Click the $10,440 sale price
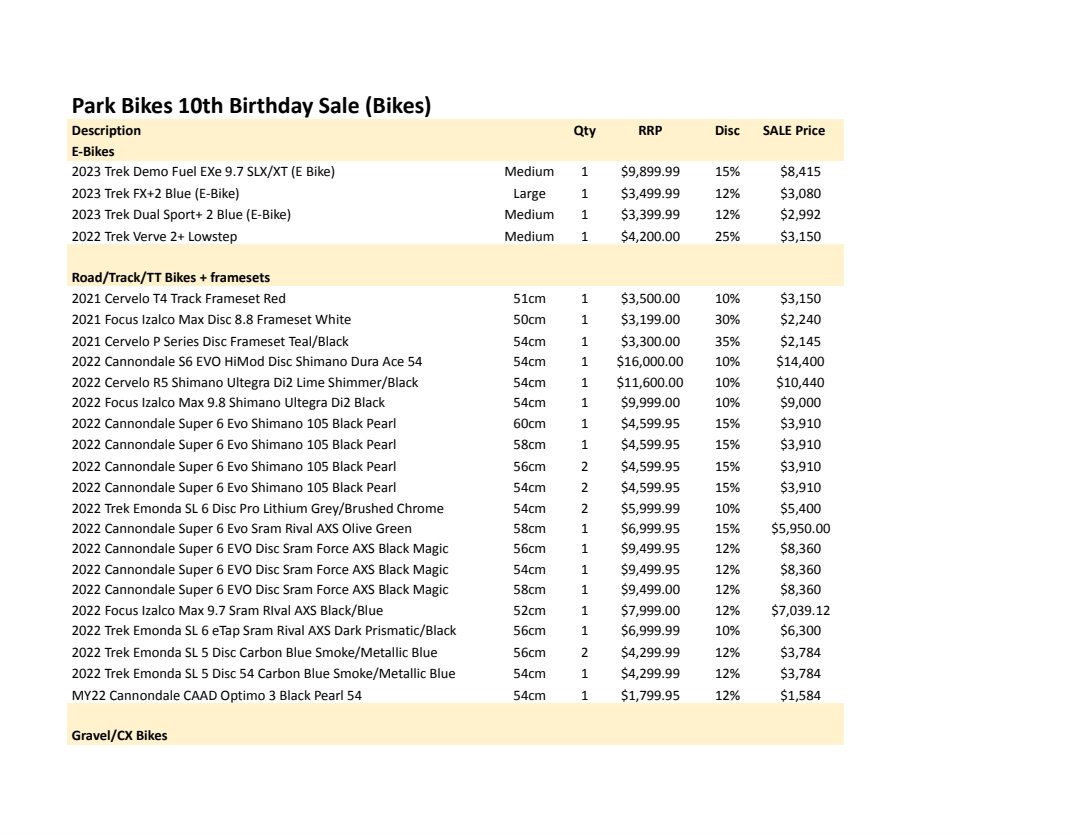 [x=800, y=382]
